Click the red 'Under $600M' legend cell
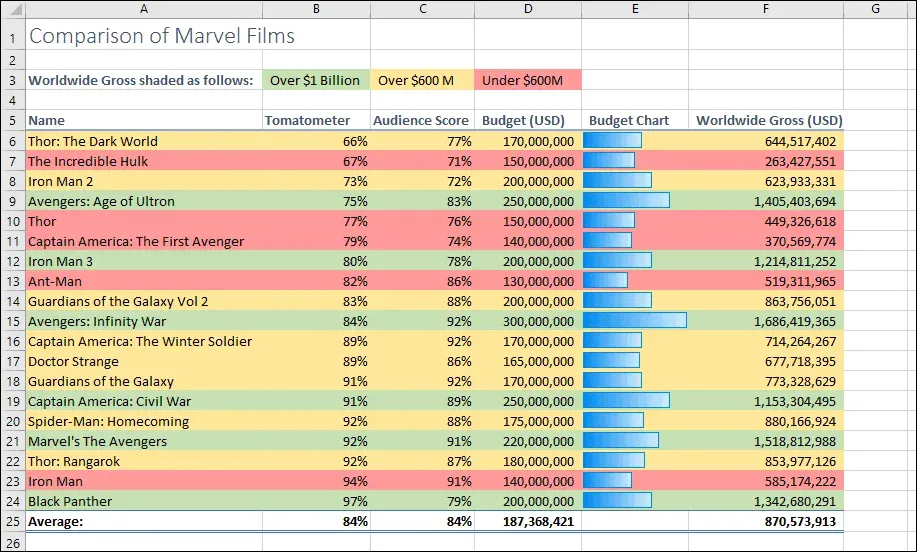The image size is (917, 552). pyautogui.click(x=527, y=80)
